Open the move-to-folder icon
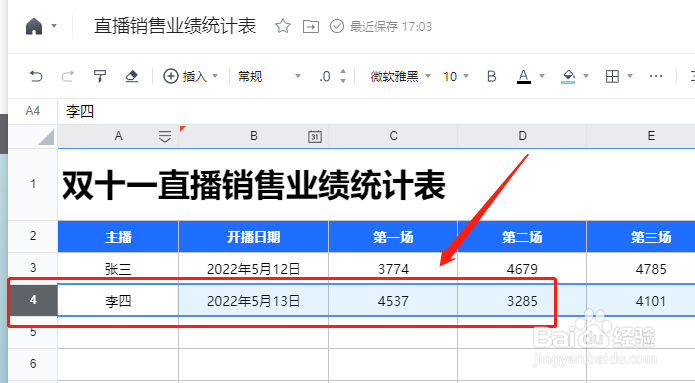695x383 pixels. coord(311,27)
